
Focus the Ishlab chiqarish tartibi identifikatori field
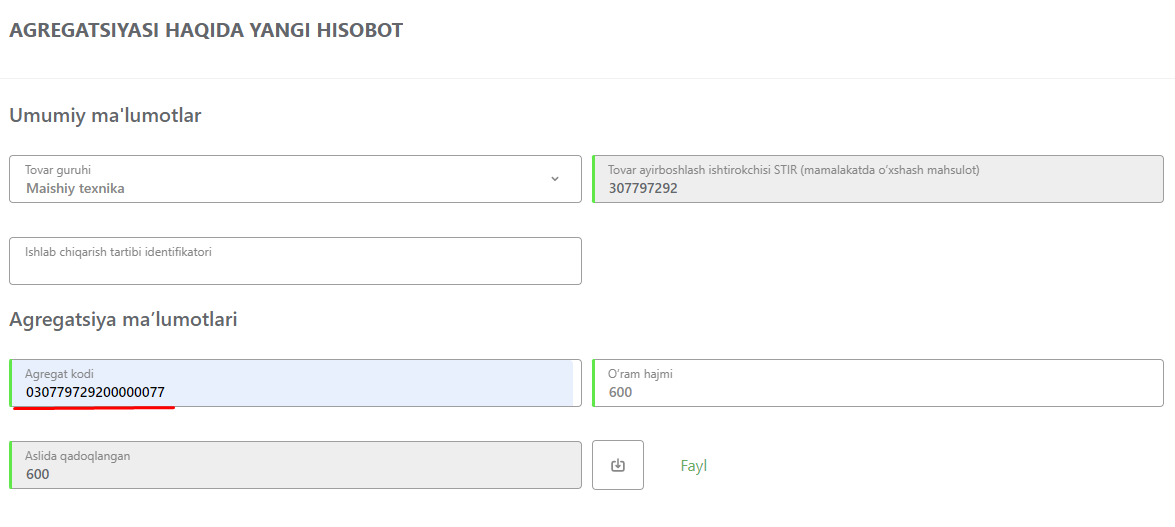[x=295, y=261]
